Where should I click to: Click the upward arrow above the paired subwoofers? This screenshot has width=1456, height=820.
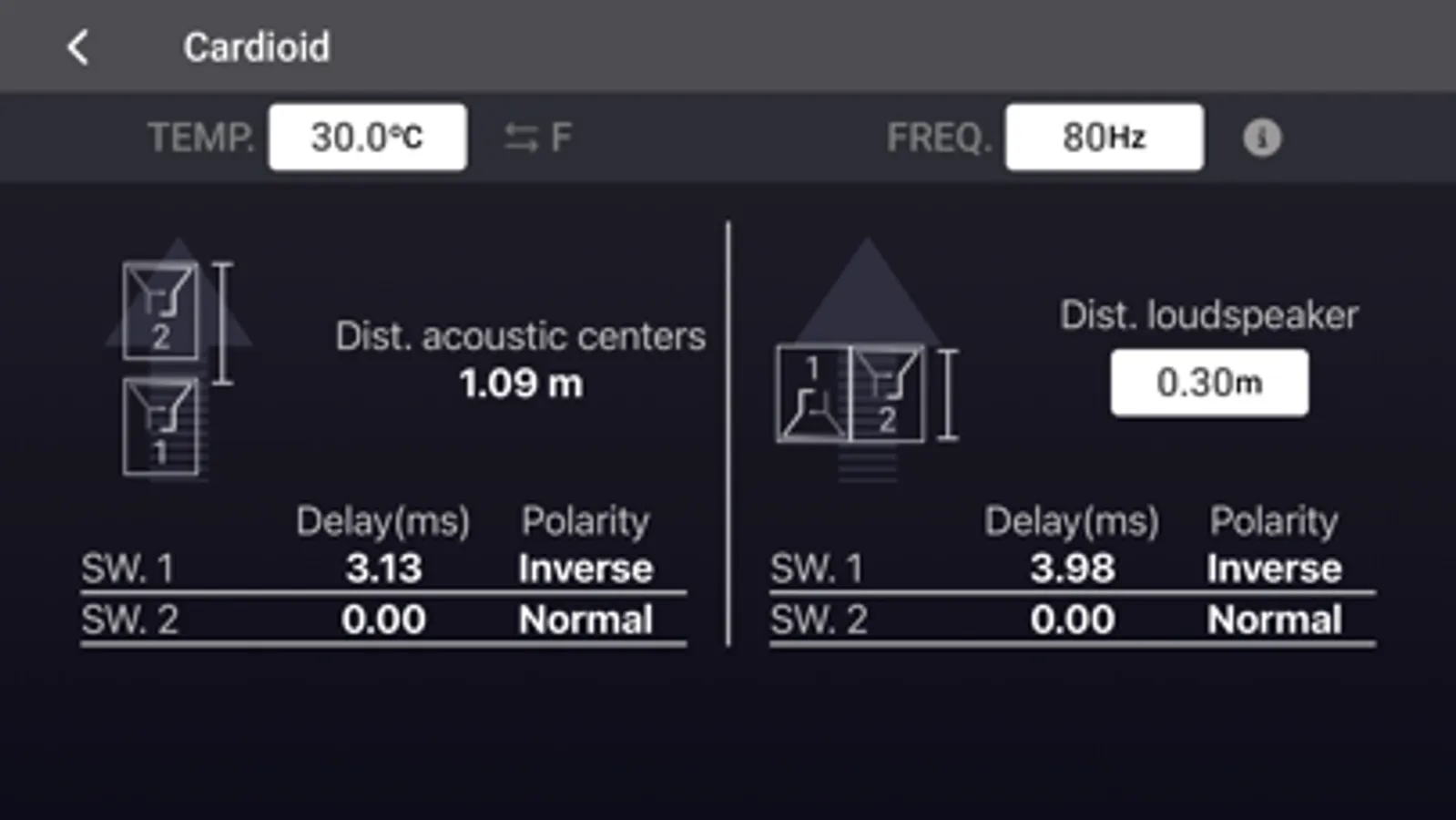[x=867, y=273]
